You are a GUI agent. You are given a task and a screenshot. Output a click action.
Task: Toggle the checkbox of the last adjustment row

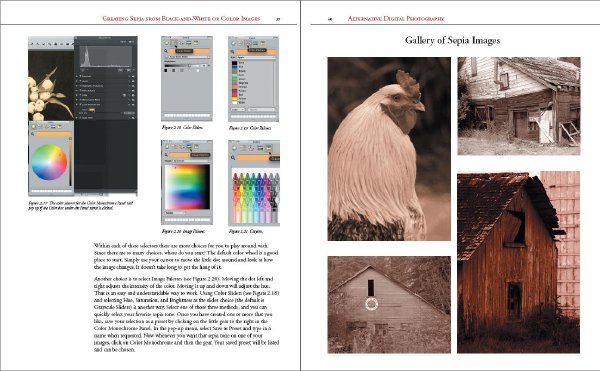point(80,118)
